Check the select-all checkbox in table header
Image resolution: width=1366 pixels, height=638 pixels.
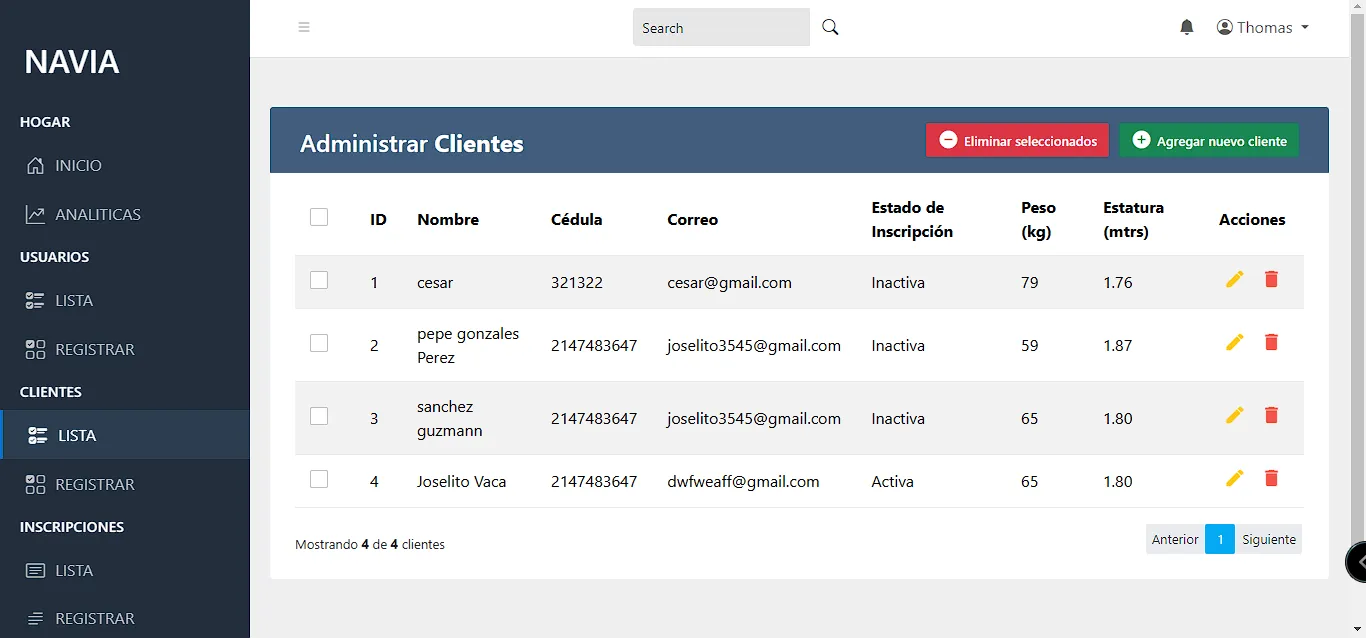click(319, 217)
